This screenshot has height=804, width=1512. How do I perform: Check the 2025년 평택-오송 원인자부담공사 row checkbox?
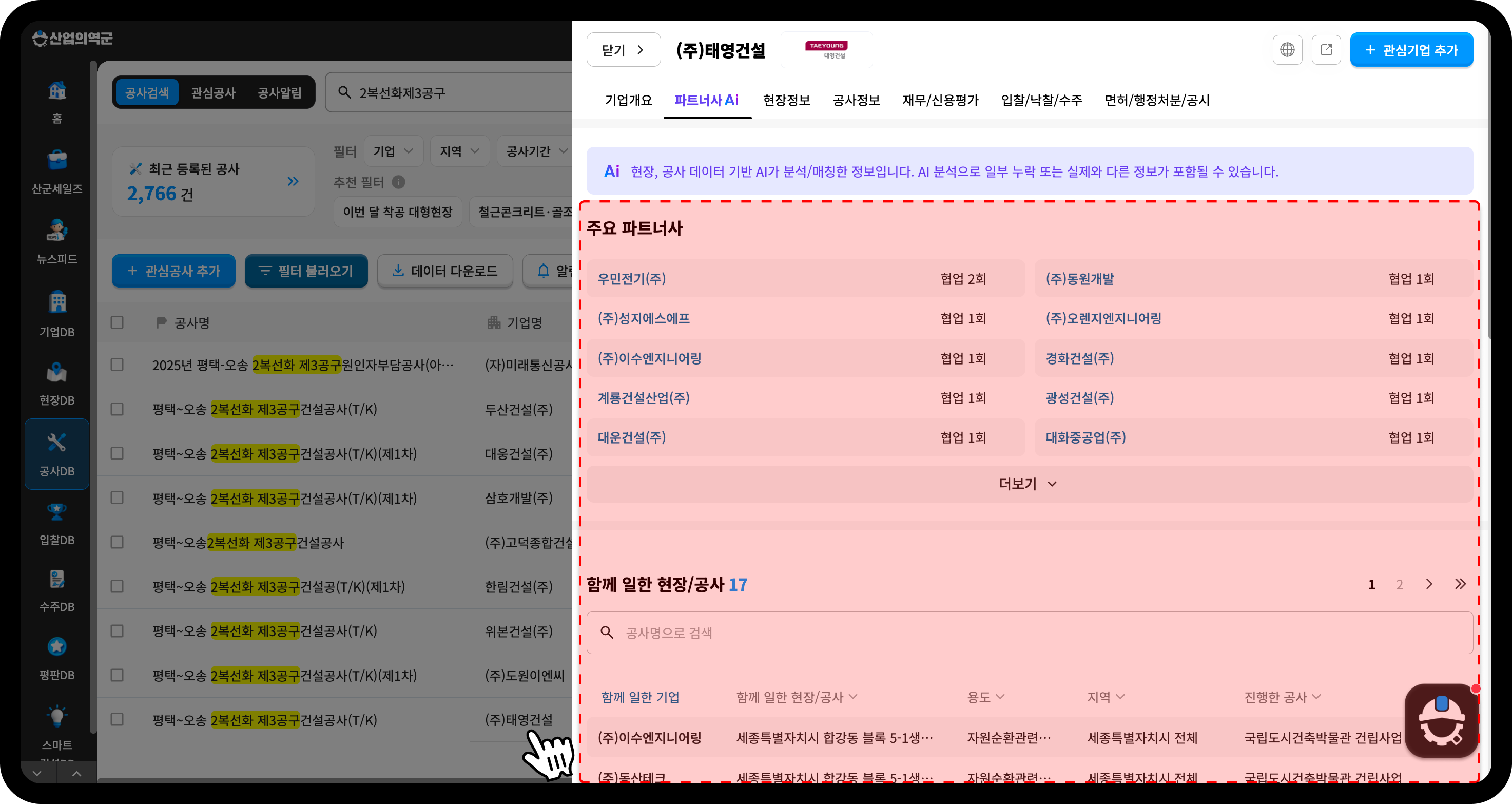pyautogui.click(x=118, y=365)
